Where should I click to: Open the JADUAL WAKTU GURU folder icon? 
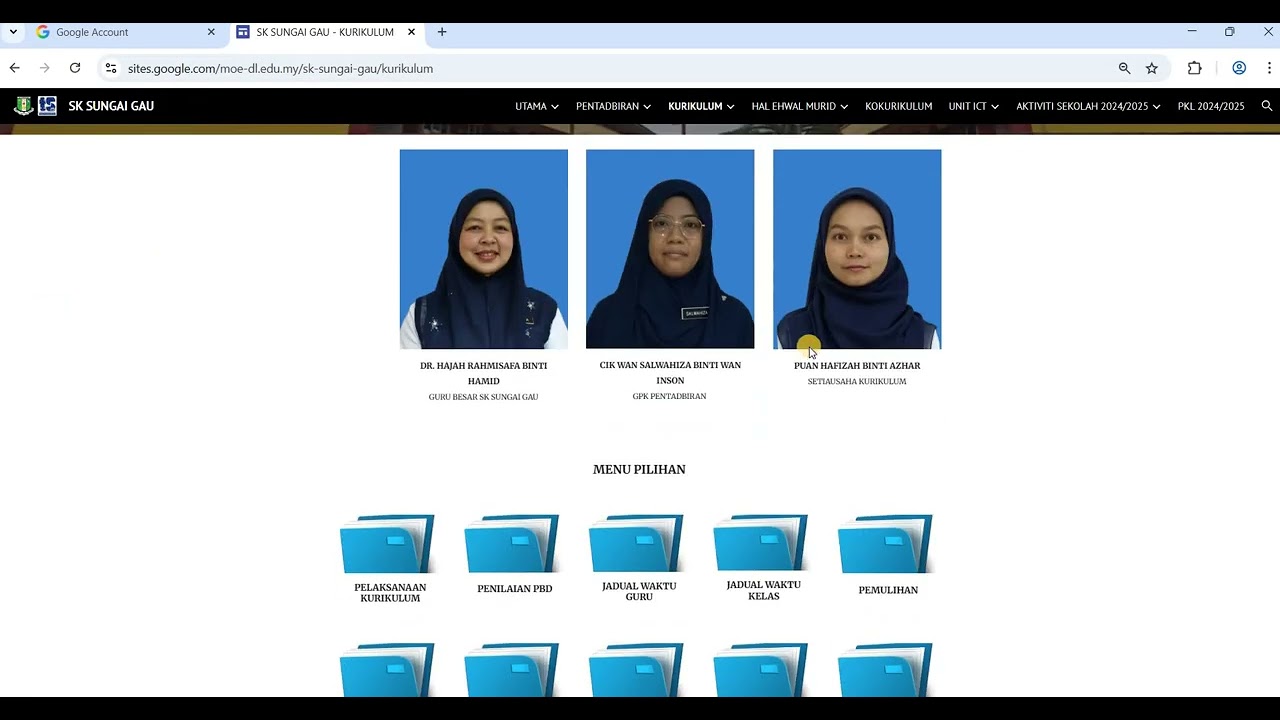(x=636, y=544)
